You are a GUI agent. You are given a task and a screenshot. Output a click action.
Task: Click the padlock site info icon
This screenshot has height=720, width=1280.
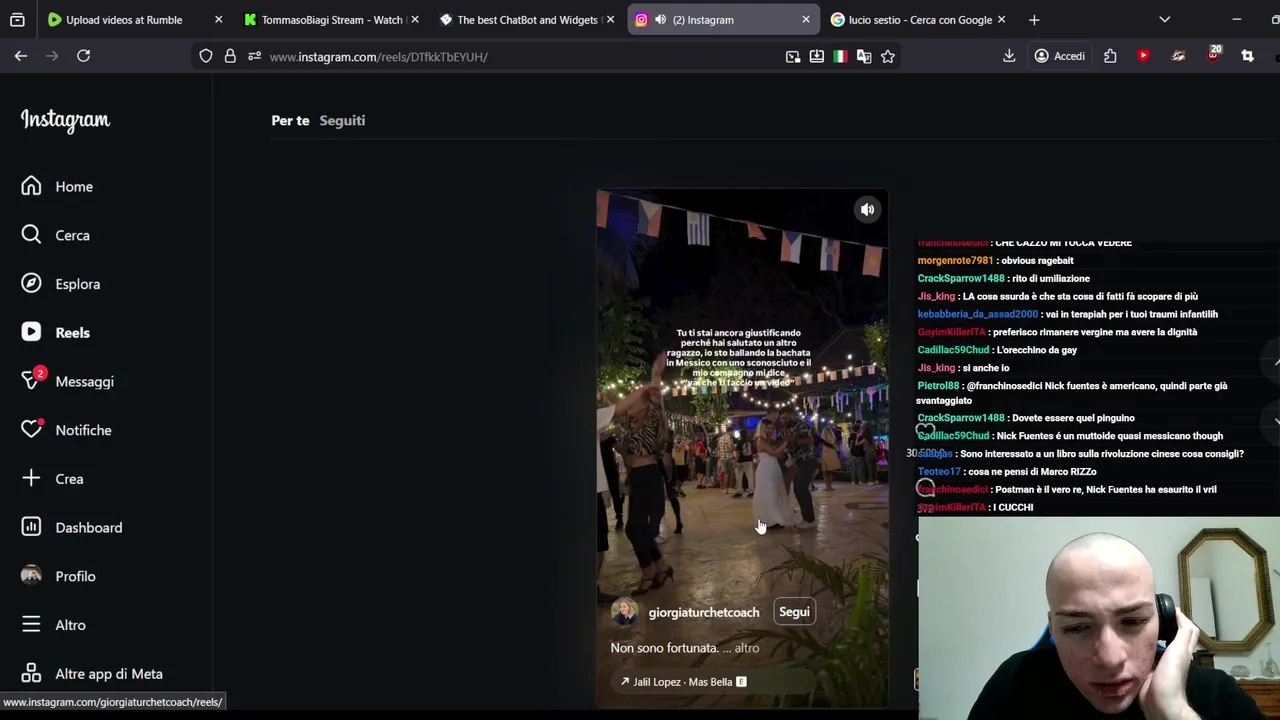click(x=230, y=57)
